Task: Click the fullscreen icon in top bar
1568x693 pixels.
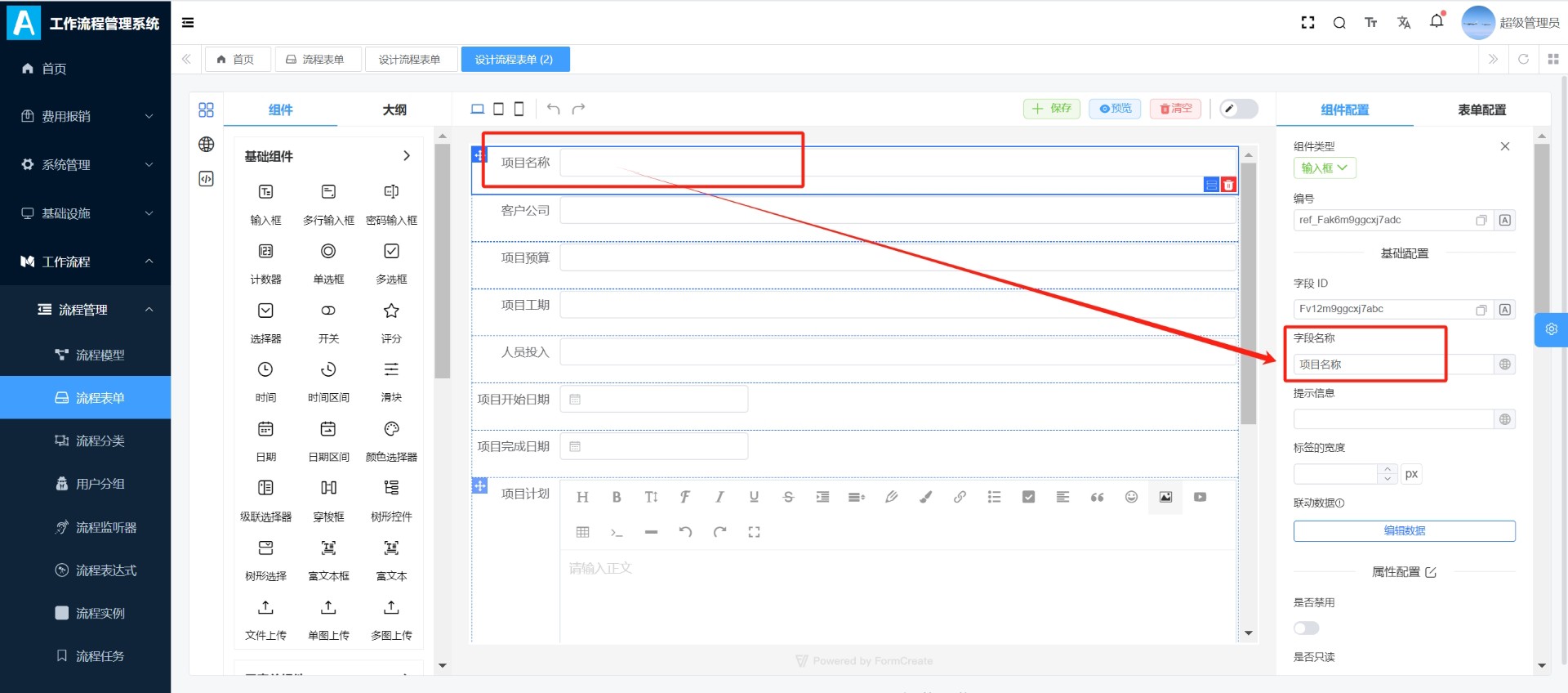Action: (x=1307, y=23)
